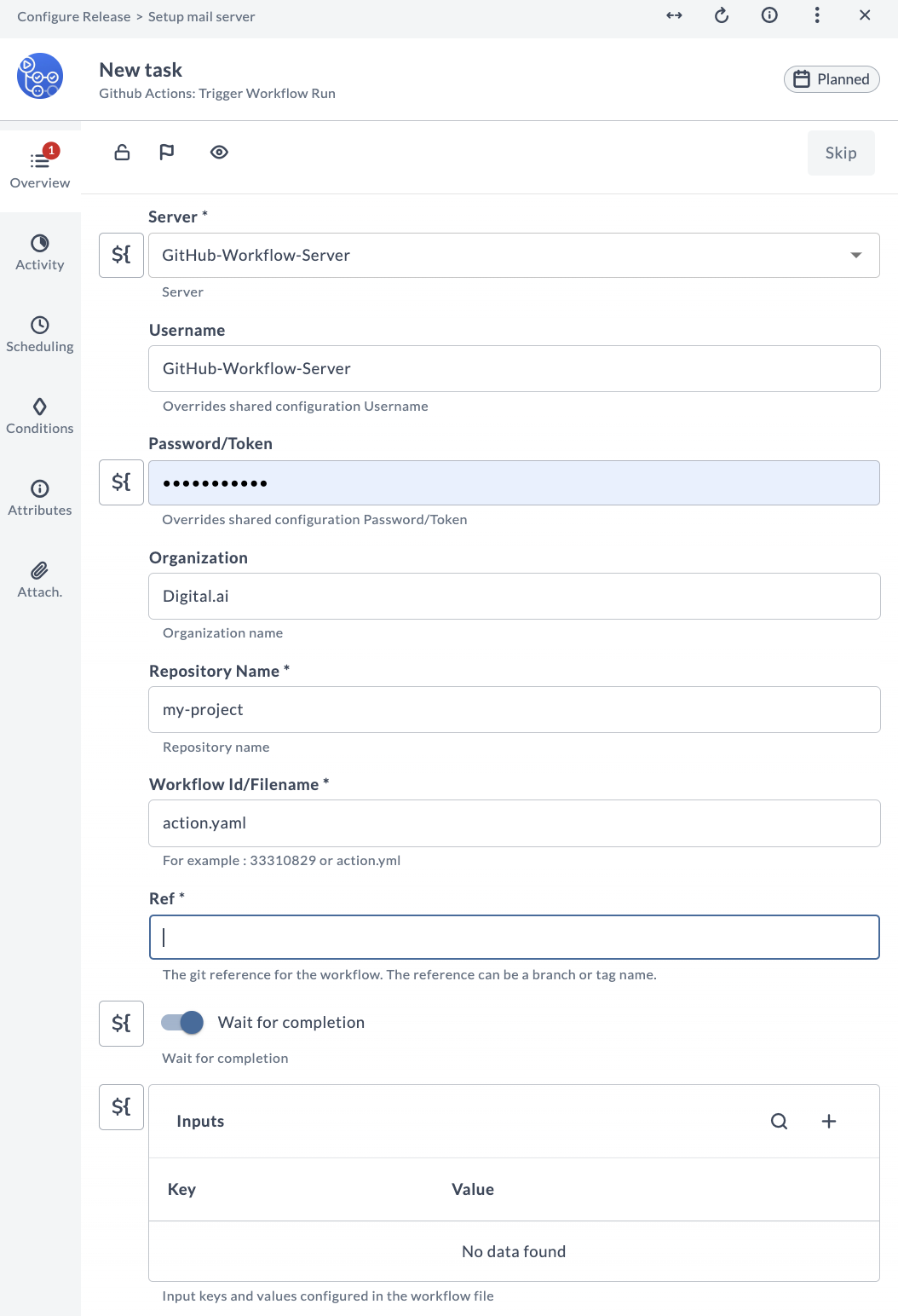
Task: Go to the Conditions tab
Action: click(40, 416)
